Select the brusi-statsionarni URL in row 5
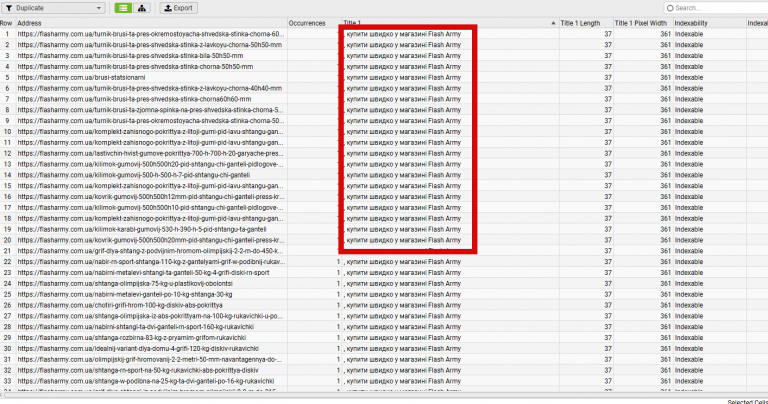 pos(81,77)
